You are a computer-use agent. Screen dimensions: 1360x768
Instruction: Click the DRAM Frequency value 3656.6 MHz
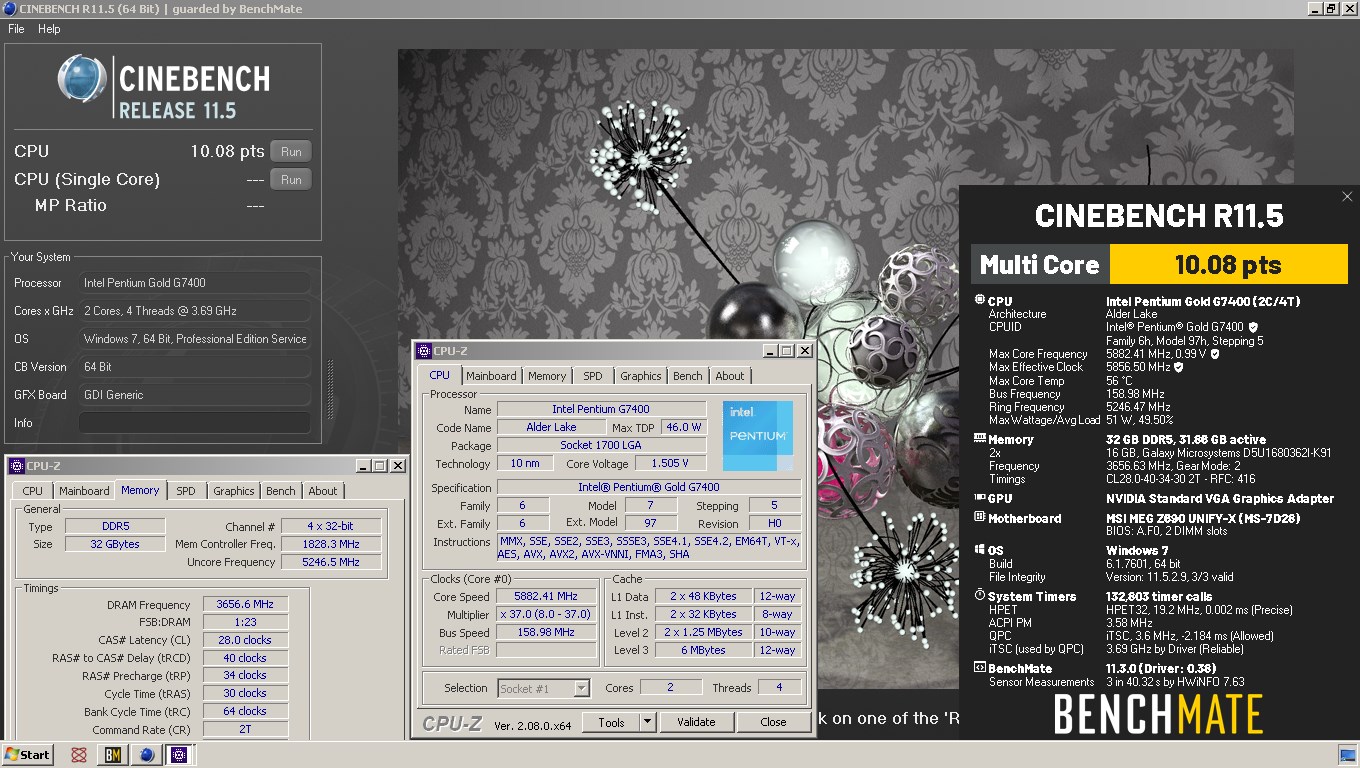245,605
